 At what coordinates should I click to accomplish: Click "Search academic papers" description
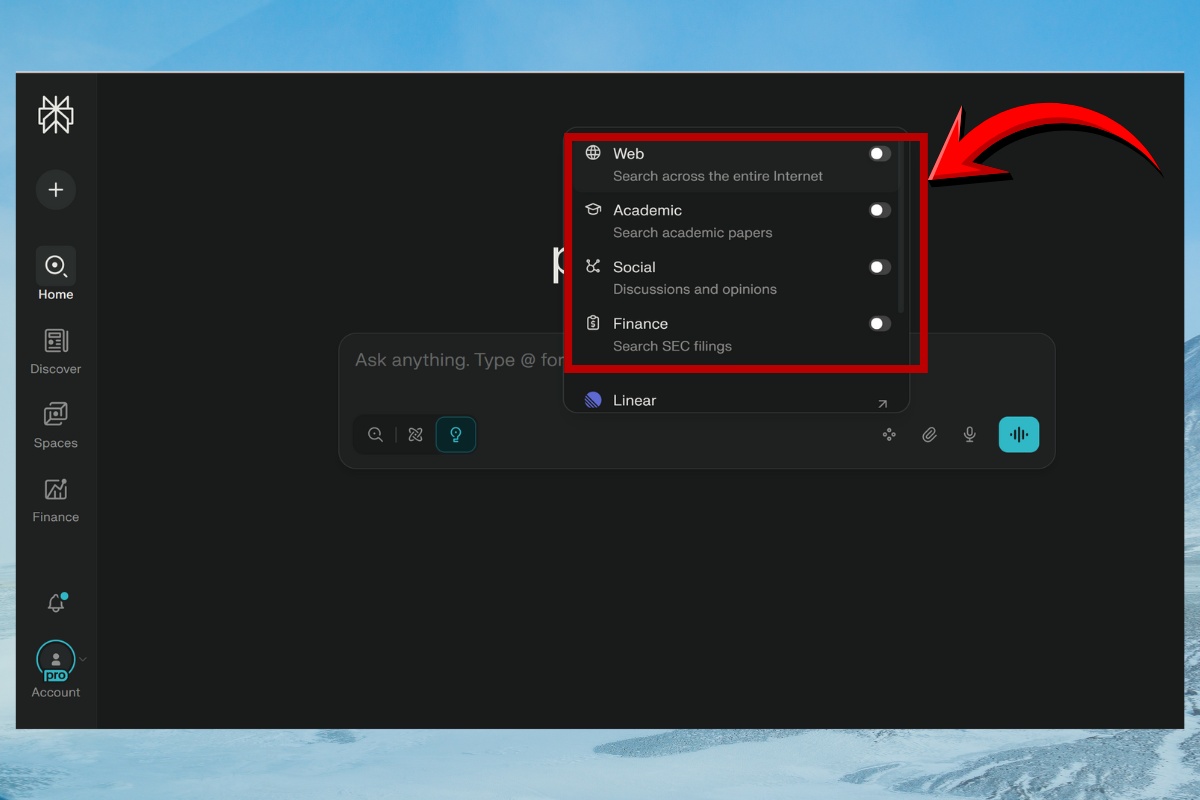pos(693,233)
